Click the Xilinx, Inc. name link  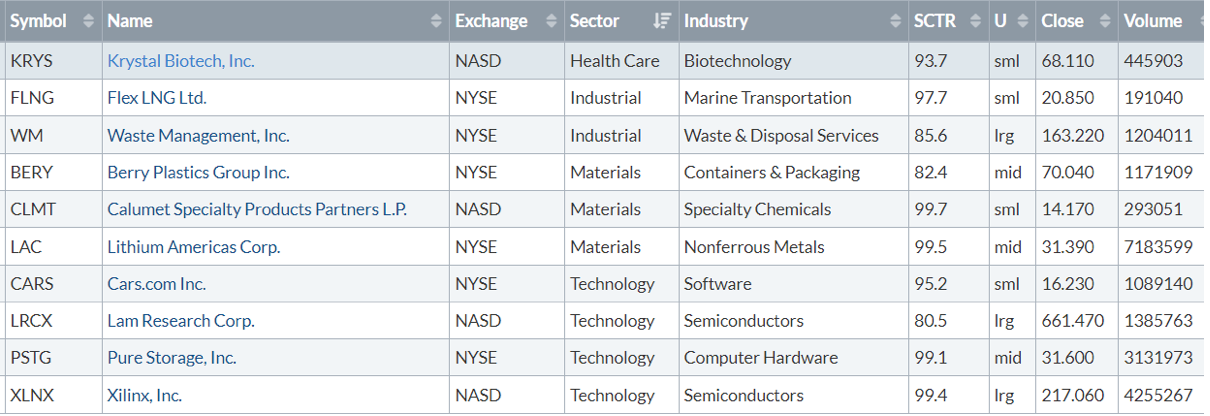144,395
